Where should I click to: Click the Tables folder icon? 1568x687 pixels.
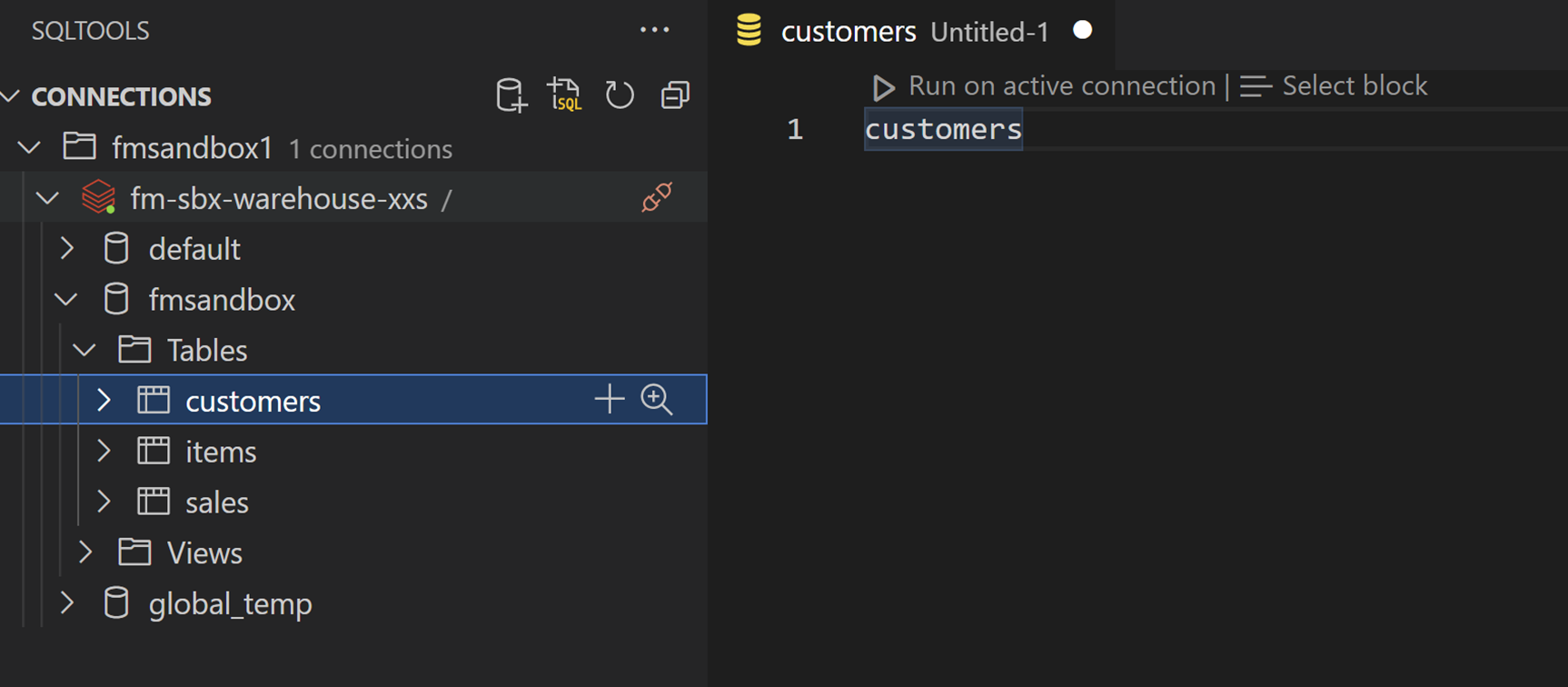pos(134,349)
